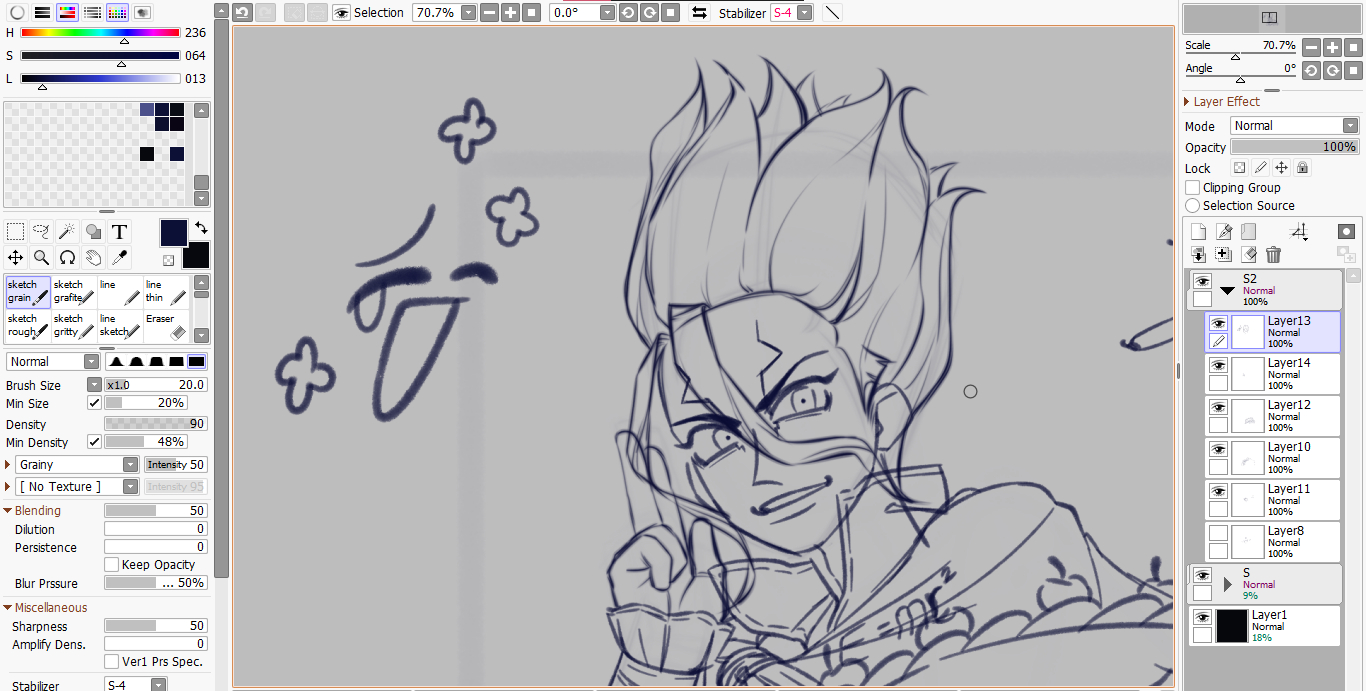Select the Magic Wand tool

[x=67, y=232]
